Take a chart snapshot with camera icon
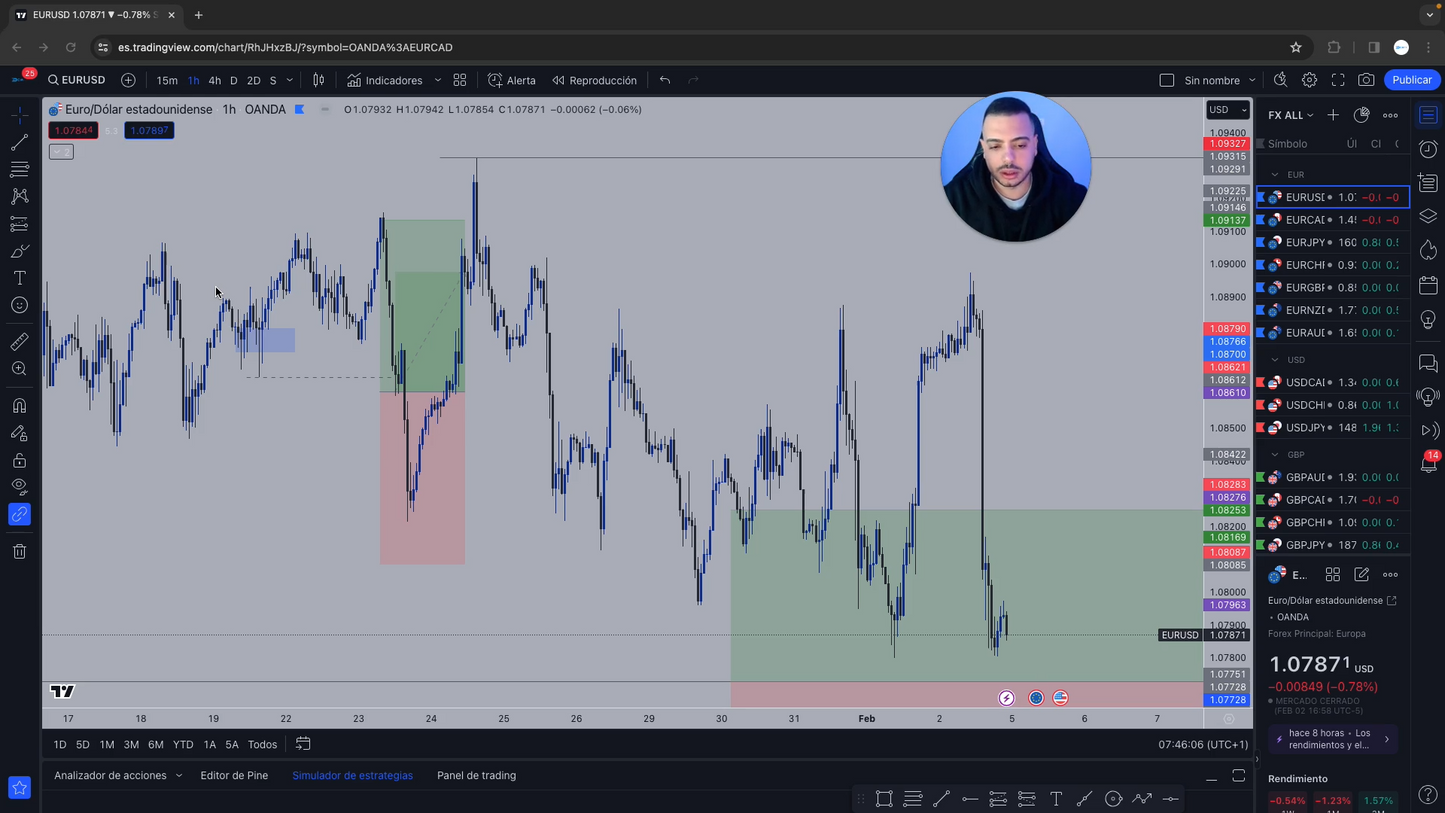 pyautogui.click(x=1366, y=80)
